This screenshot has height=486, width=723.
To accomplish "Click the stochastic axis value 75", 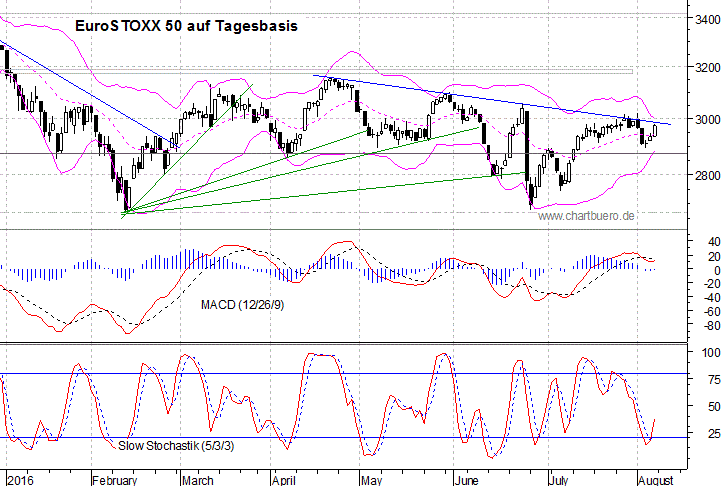I will (x=714, y=380).
